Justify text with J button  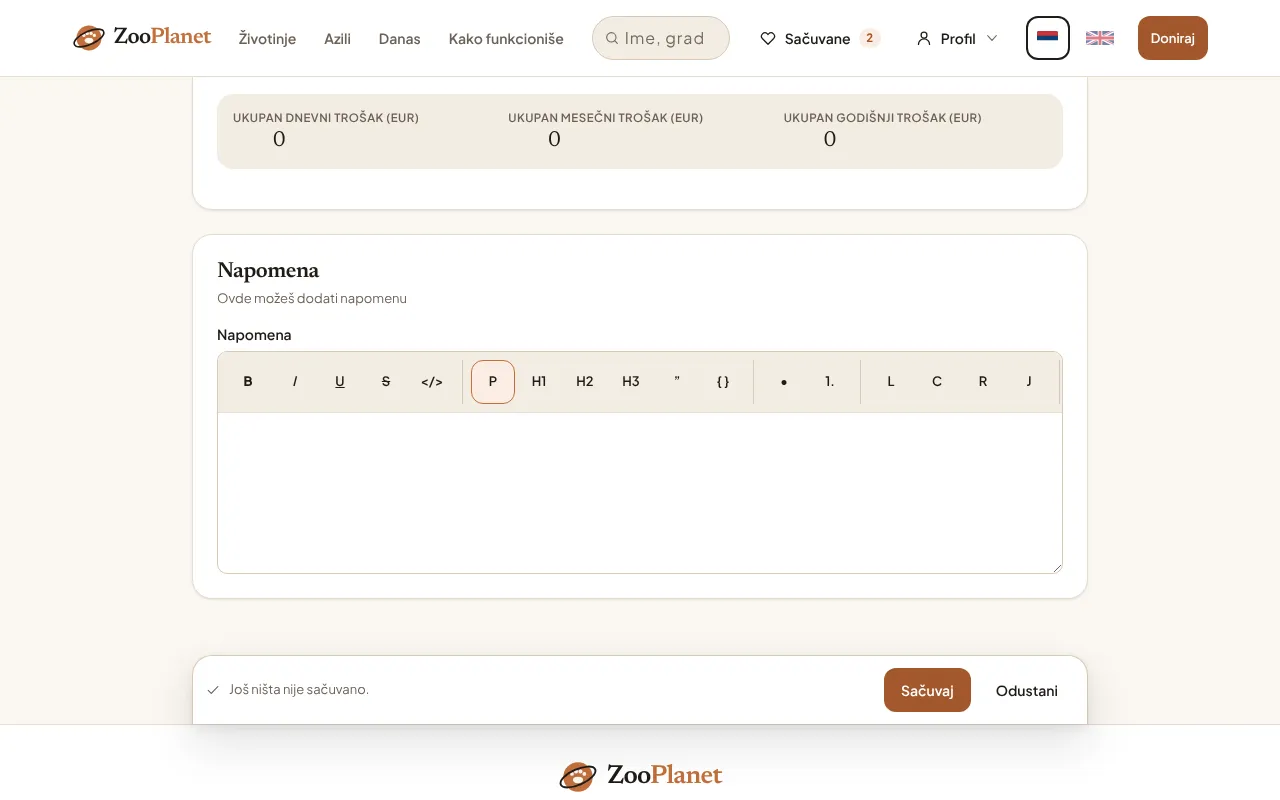point(1029,382)
